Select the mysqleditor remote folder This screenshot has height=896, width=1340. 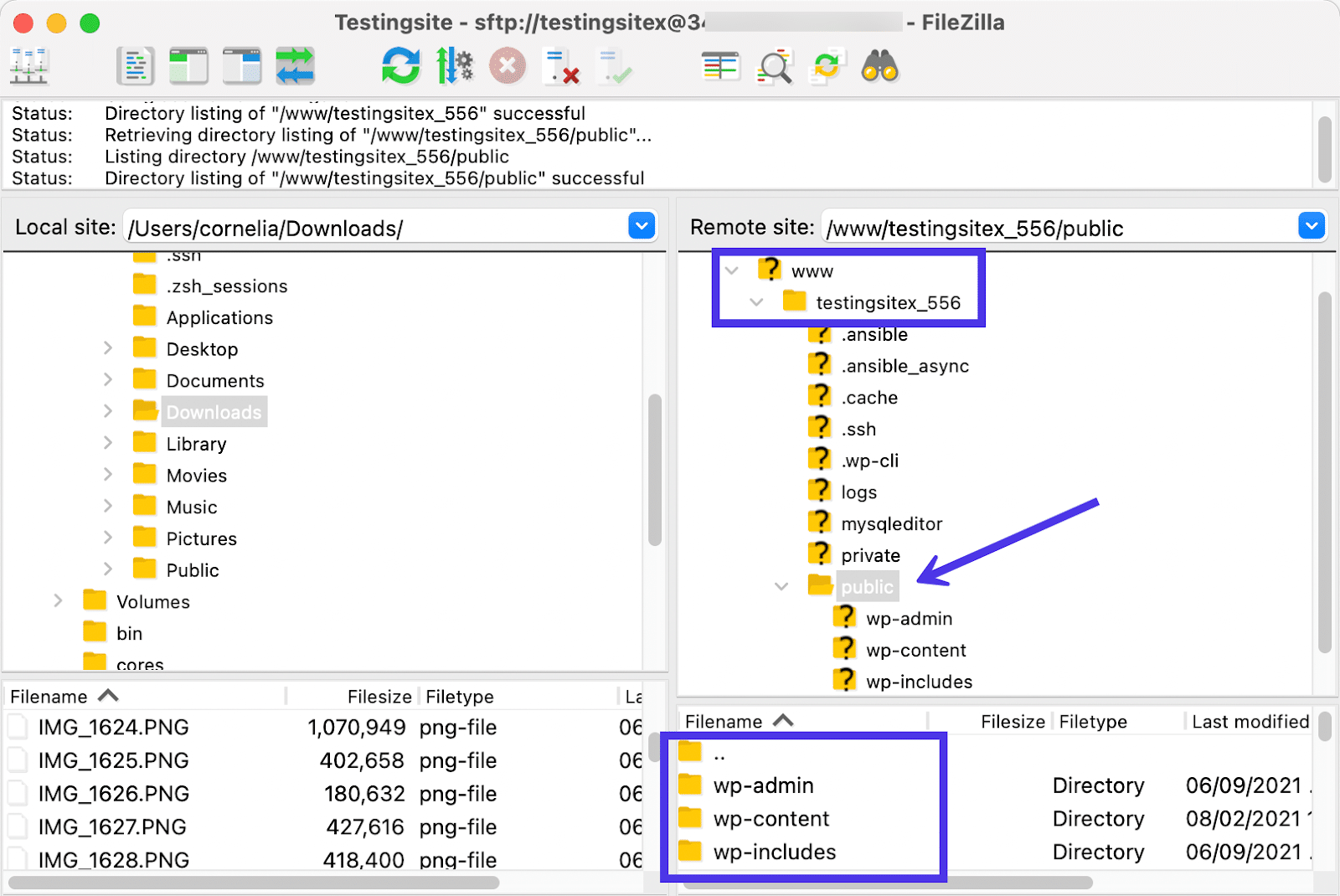click(x=891, y=523)
